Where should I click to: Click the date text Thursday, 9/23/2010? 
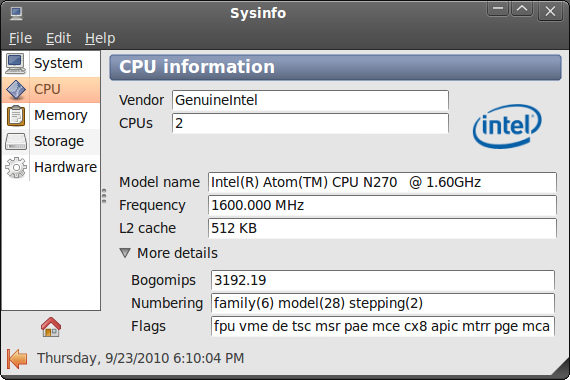[103, 358]
